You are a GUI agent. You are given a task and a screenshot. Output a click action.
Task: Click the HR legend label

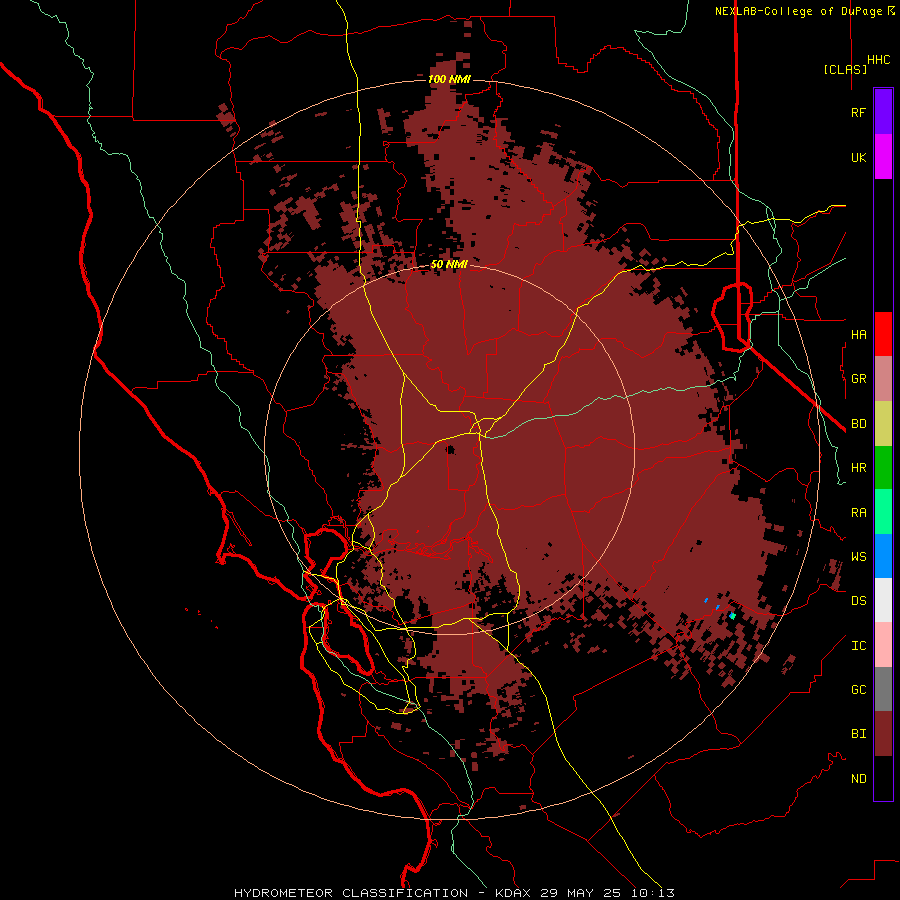[x=858, y=468]
